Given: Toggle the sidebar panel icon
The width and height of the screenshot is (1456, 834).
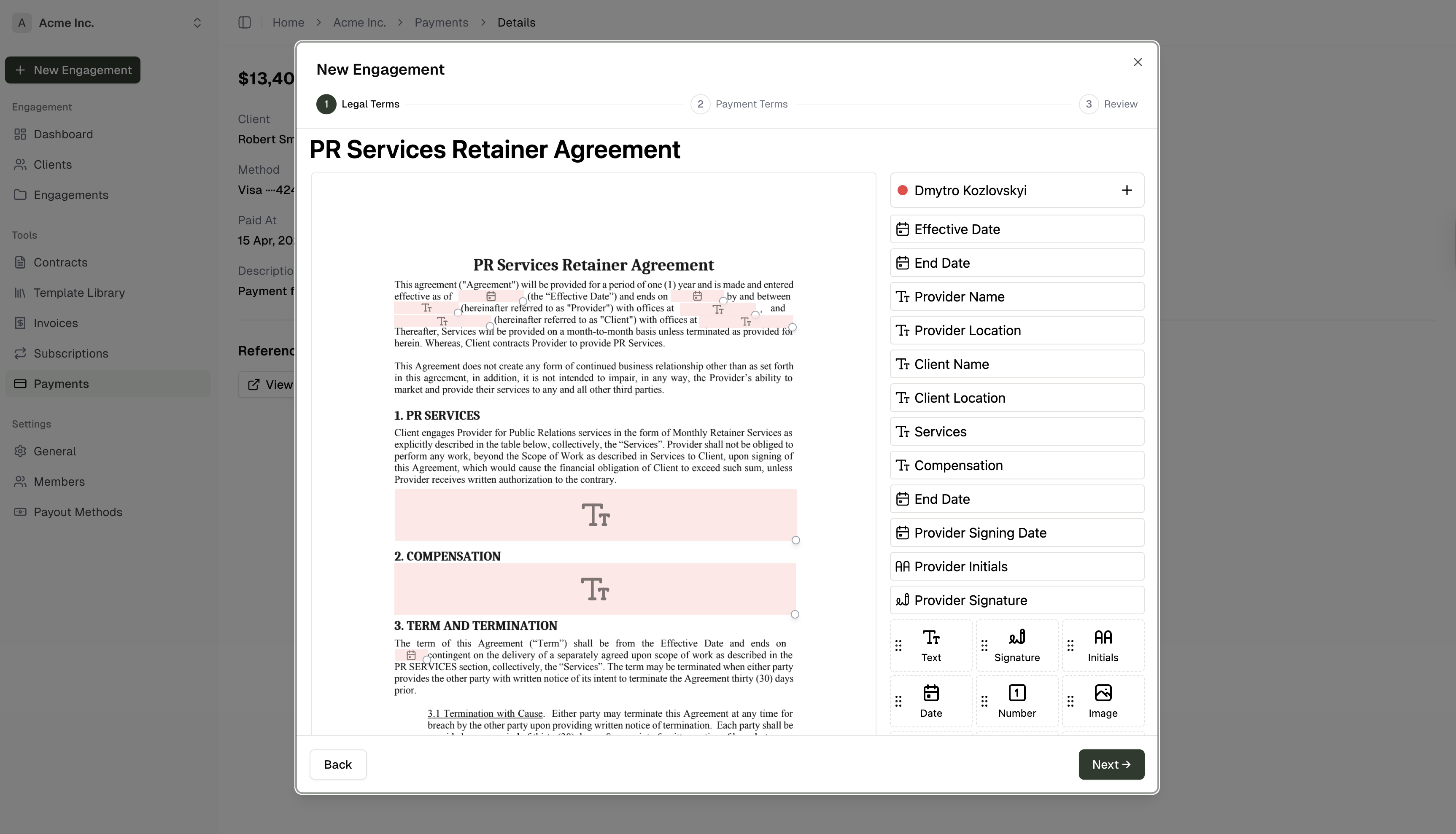Looking at the screenshot, I should click(x=245, y=22).
